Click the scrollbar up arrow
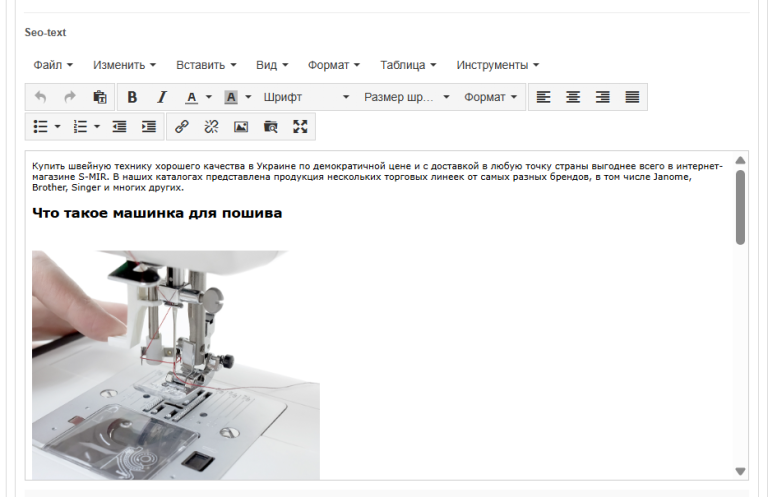 pyautogui.click(x=741, y=160)
